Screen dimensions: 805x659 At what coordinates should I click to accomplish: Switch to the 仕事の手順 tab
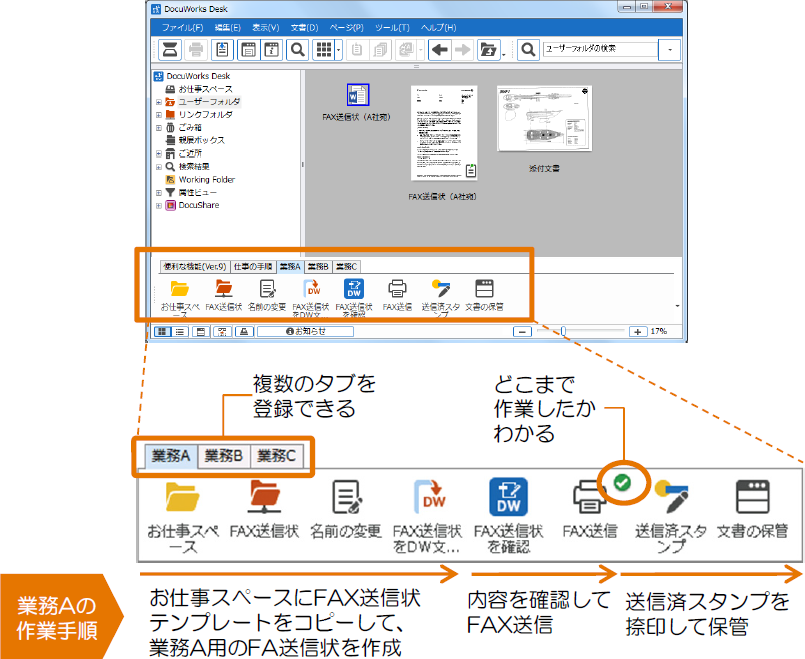tap(253, 267)
